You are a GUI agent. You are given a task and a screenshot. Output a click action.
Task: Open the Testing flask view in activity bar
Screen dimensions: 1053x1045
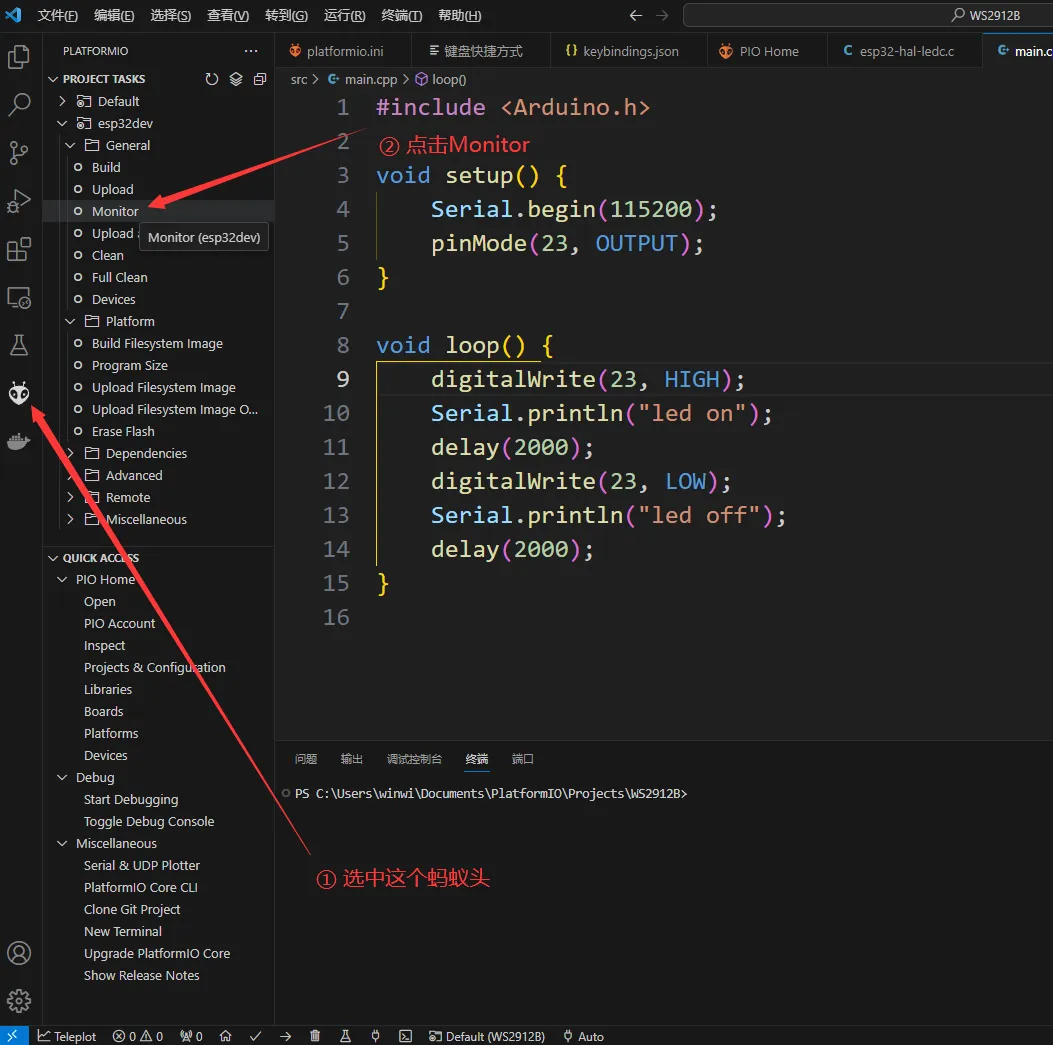tap(19, 345)
